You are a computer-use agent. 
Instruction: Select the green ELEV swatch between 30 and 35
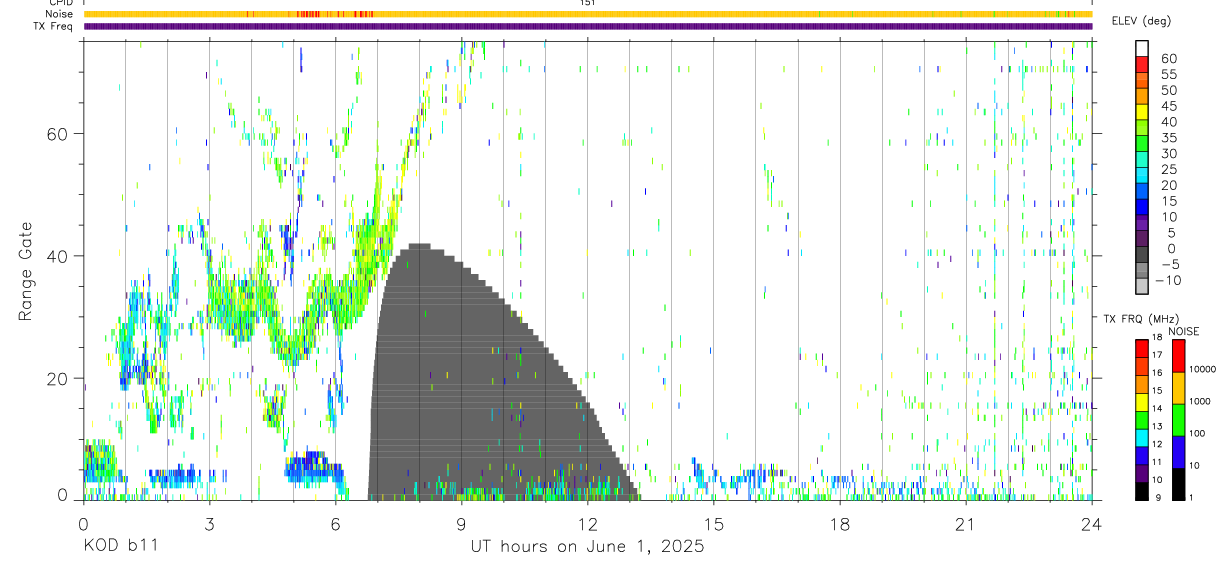pyautogui.click(x=1142, y=144)
